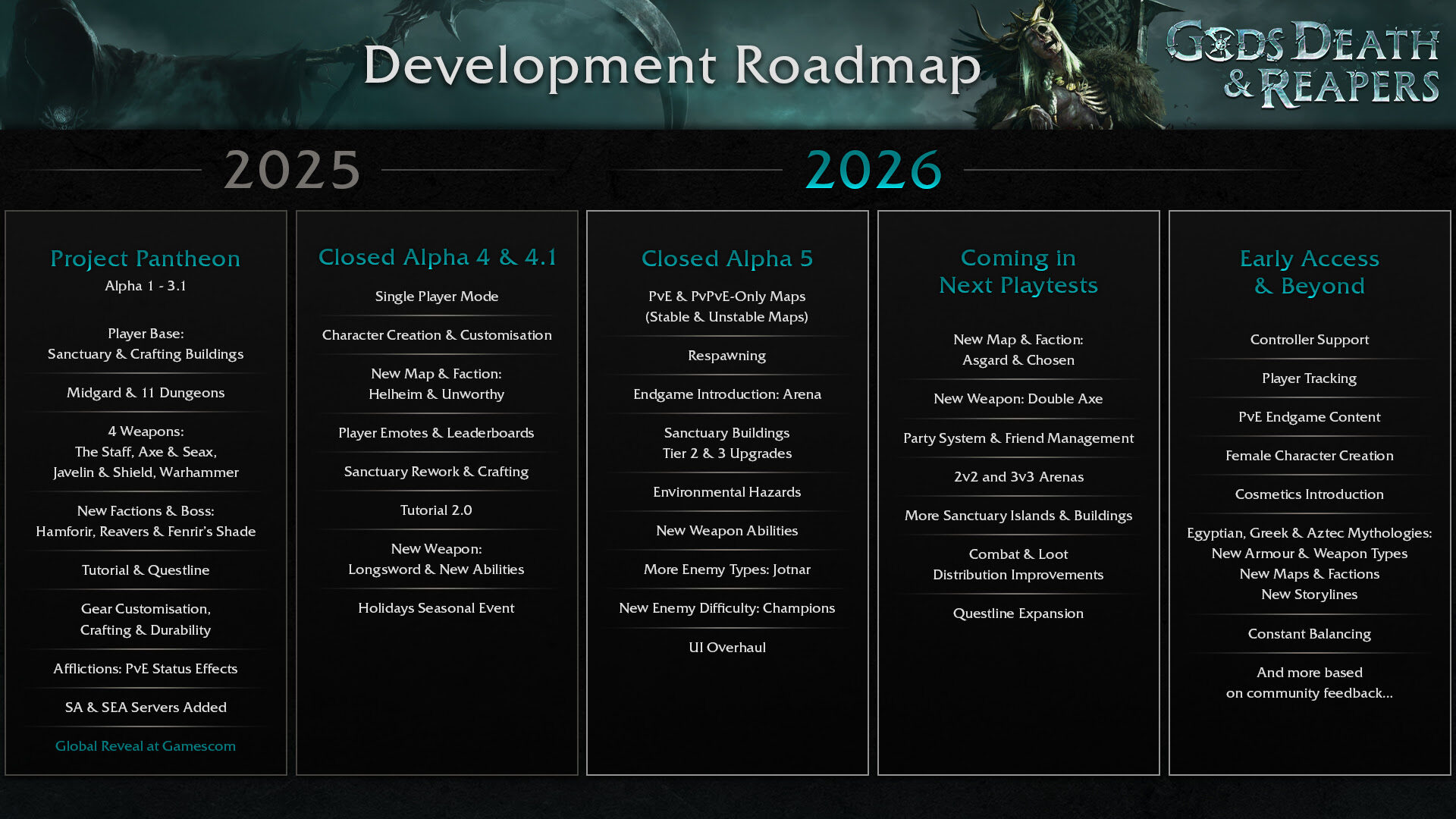
Task: Click Endgame Introduction: Arena
Action: click(727, 394)
